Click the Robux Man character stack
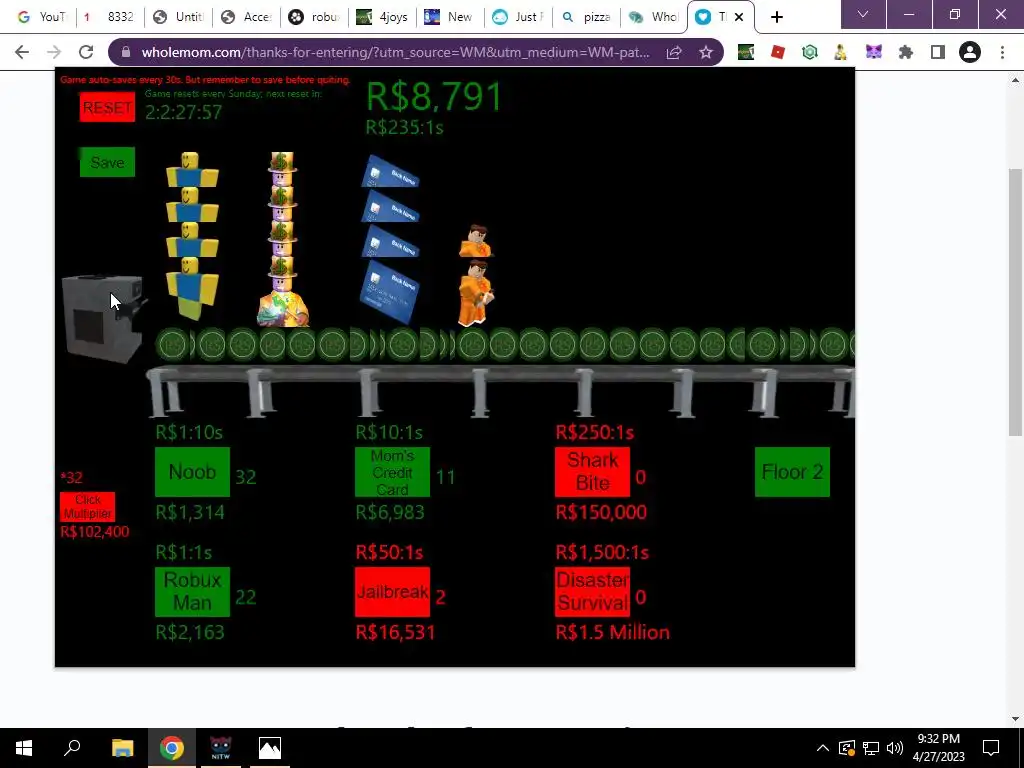 click(x=283, y=239)
